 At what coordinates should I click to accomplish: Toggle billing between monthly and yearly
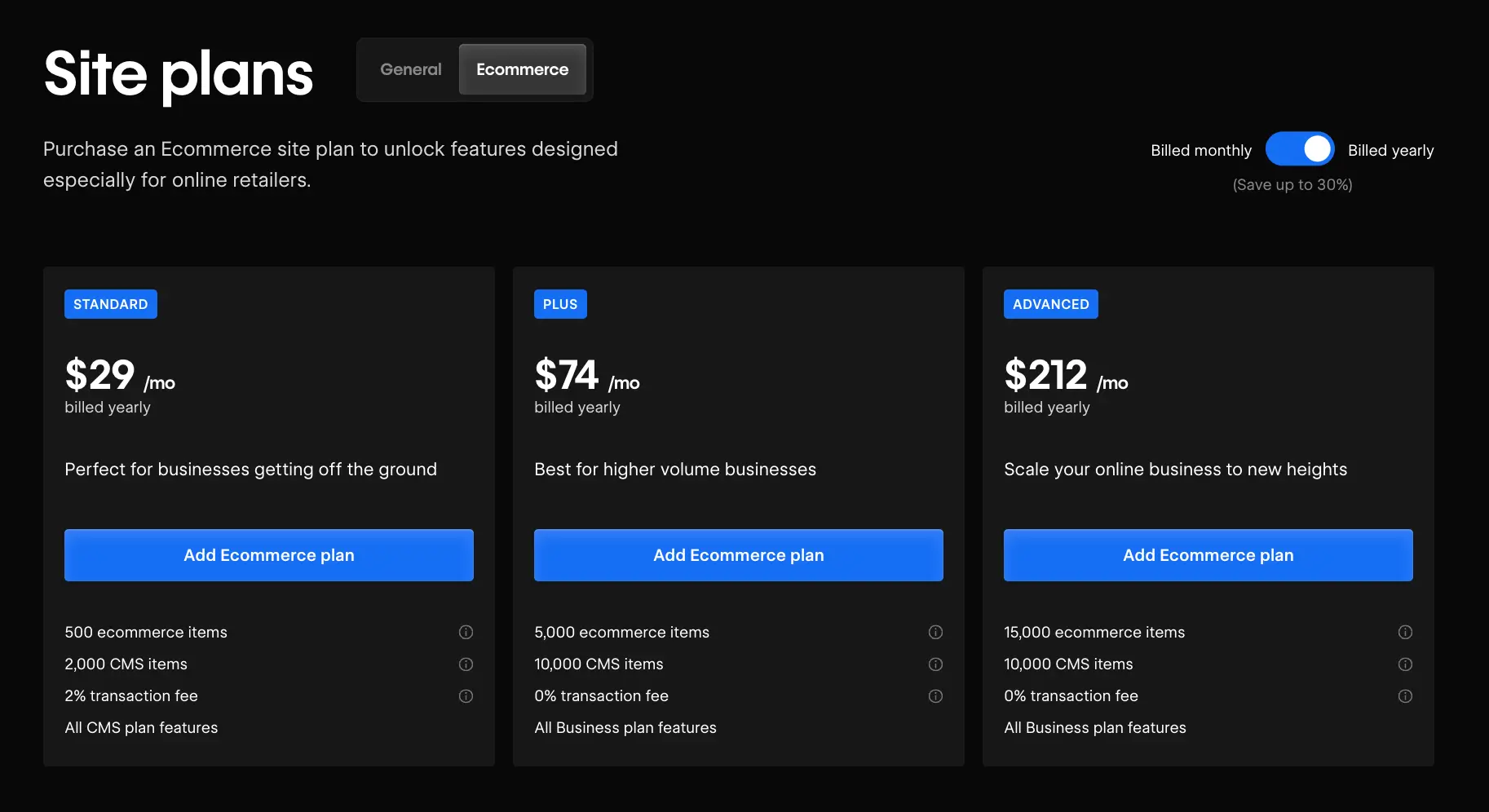[1300, 149]
